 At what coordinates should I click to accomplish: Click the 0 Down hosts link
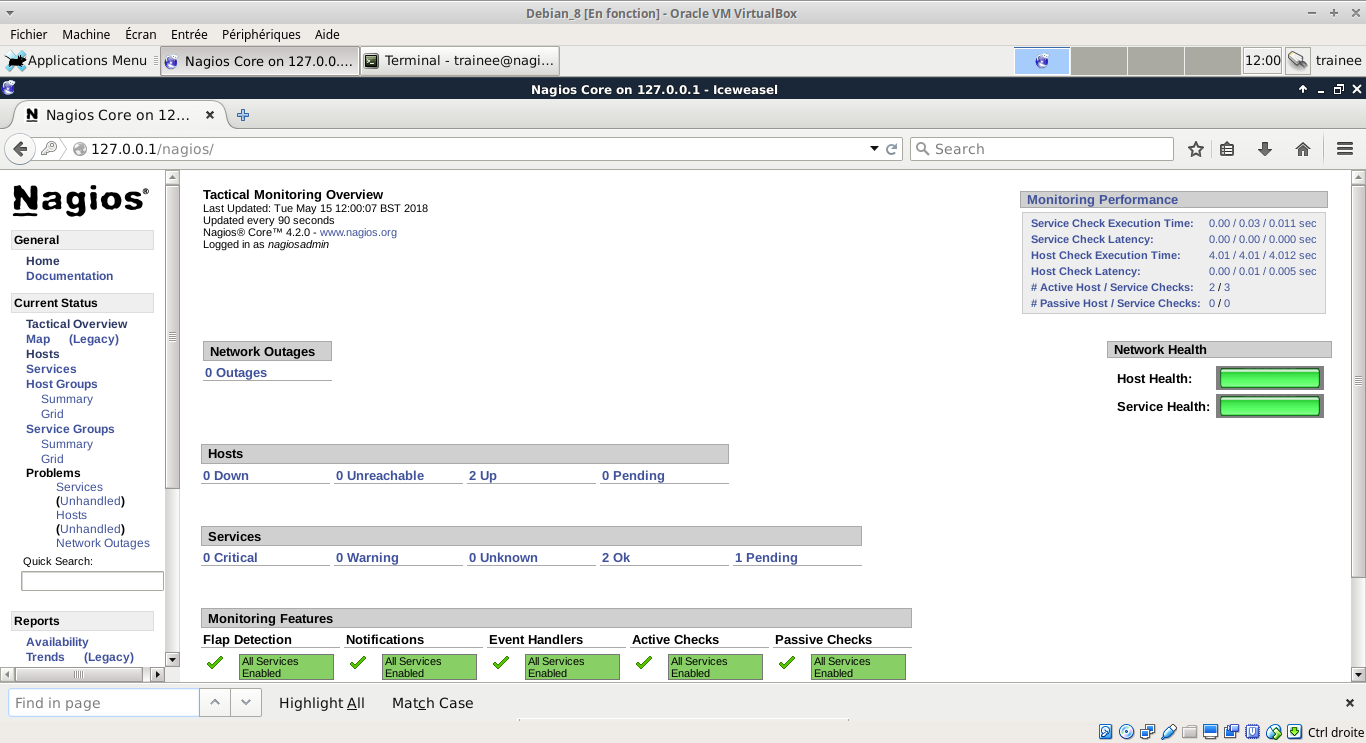coord(226,476)
